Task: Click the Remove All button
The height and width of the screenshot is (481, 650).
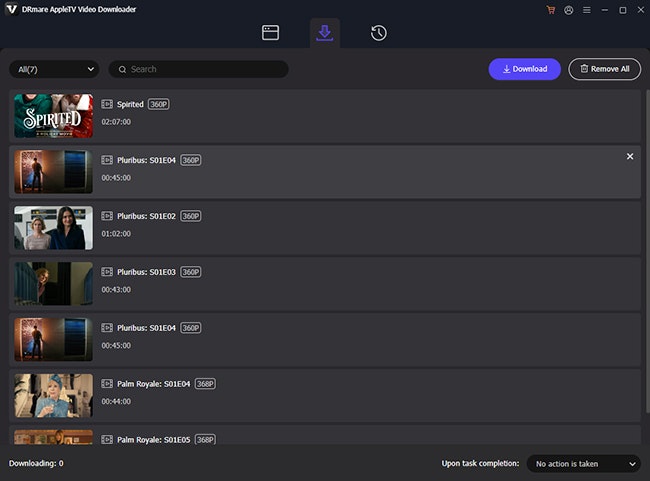Action: click(x=604, y=69)
